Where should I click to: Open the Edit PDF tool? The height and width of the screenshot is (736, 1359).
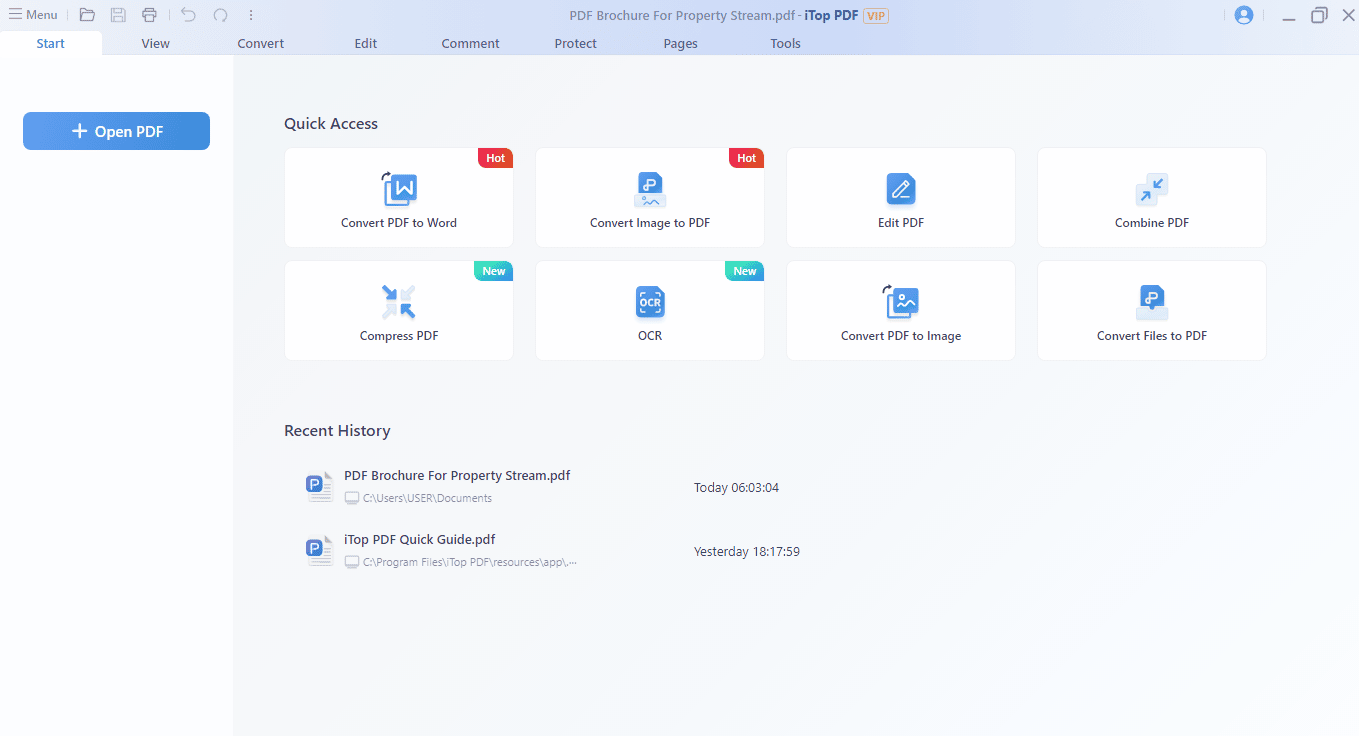[x=900, y=197]
